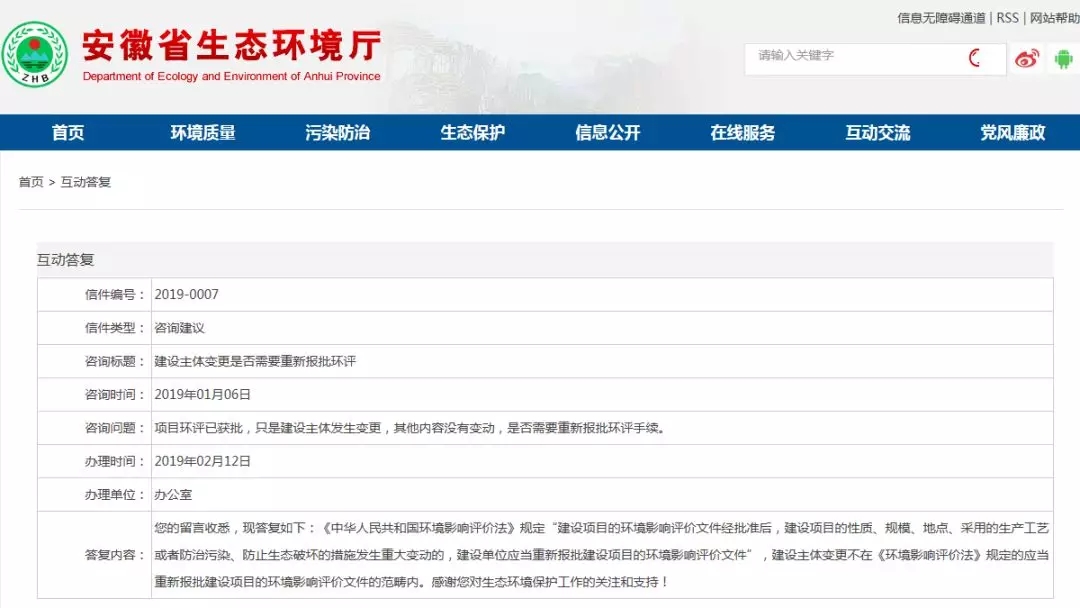Image resolution: width=1080 pixels, height=608 pixels.
Task: Click the 首页 breadcrumb link
Action: tap(30, 182)
